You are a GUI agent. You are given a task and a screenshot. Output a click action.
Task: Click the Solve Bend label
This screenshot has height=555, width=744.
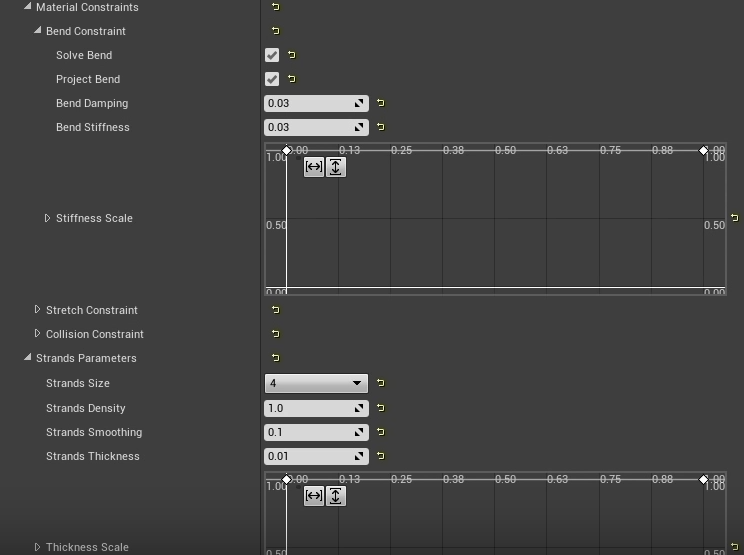point(84,55)
